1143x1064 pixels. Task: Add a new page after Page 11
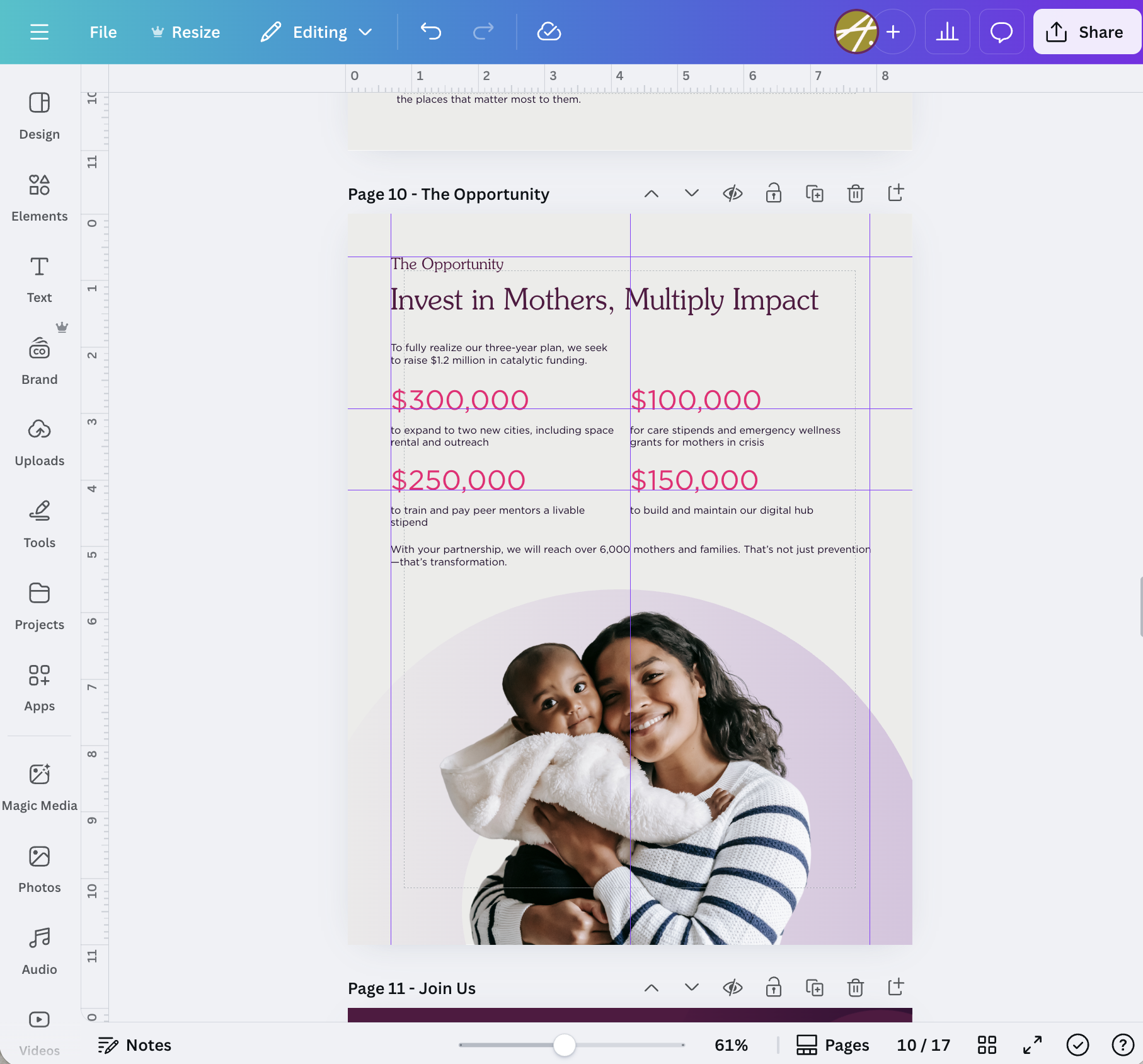[x=896, y=987]
